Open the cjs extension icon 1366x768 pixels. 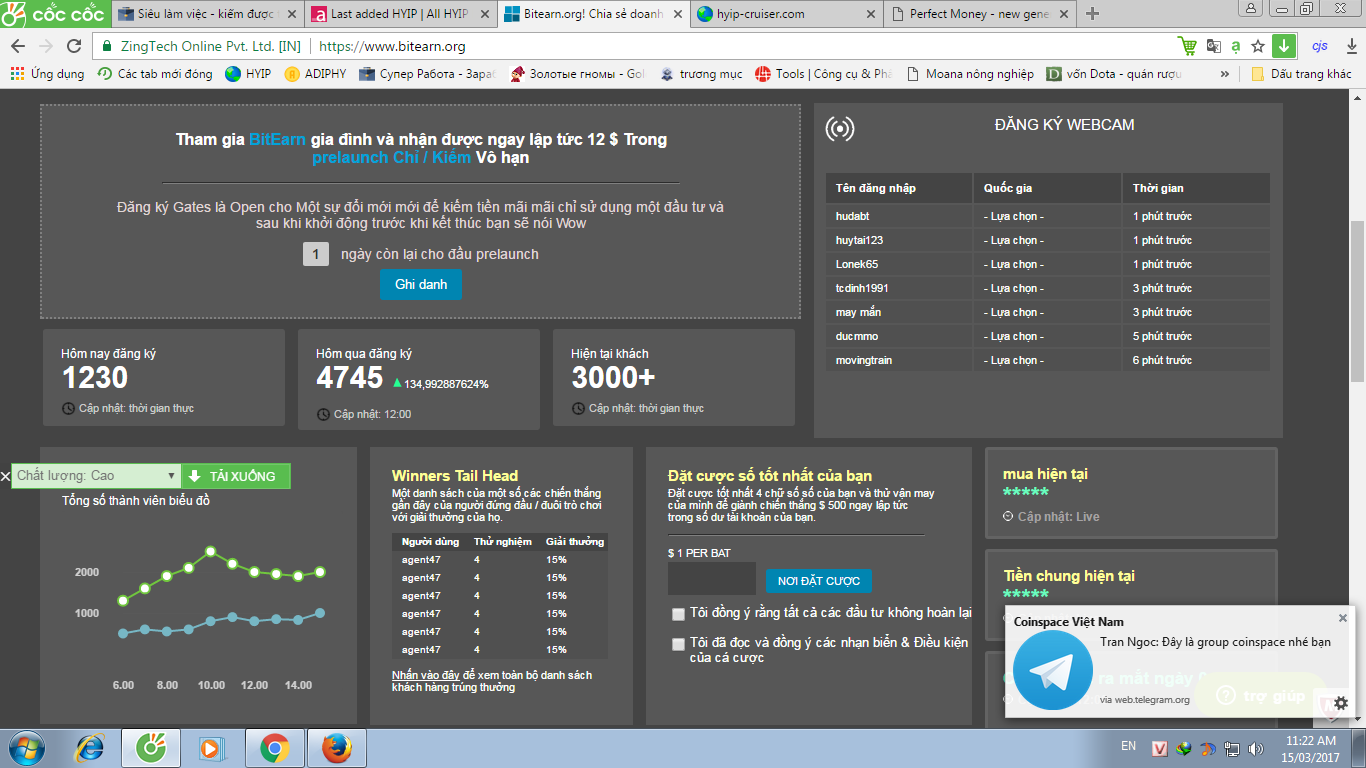(1319, 46)
